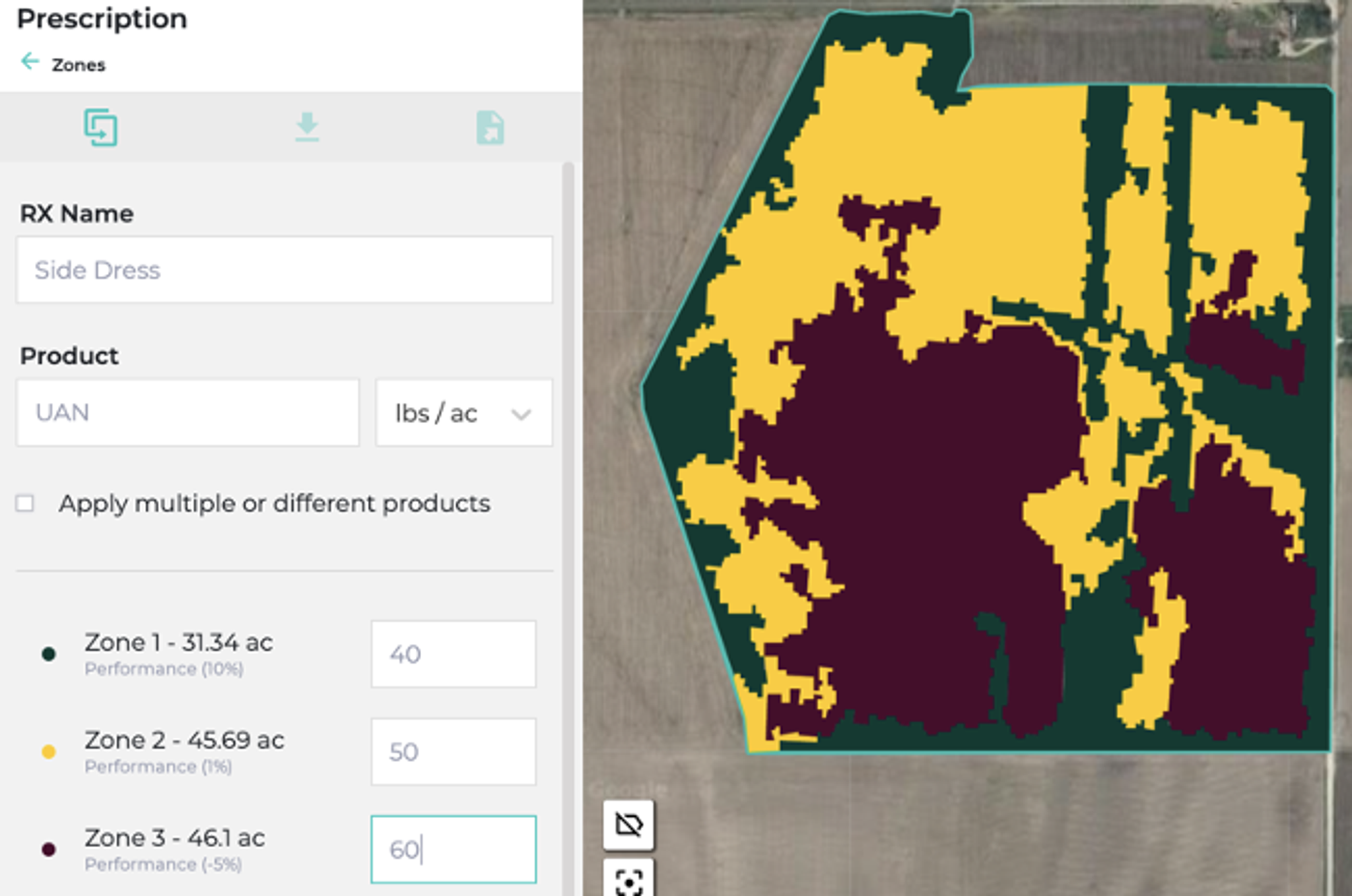This screenshot has width=1352, height=896.
Task: Click the copy prescription icon
Action: click(100, 127)
